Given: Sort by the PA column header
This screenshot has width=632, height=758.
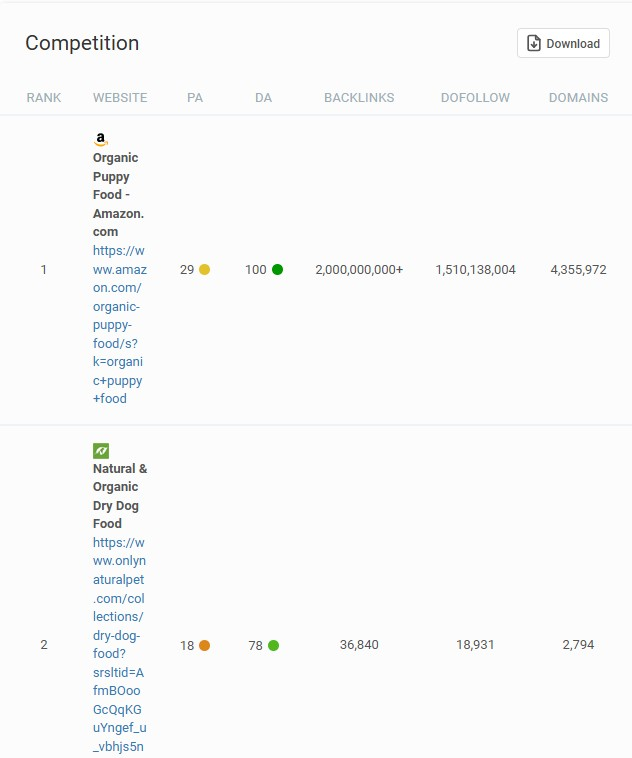Looking at the screenshot, I should coord(195,98).
